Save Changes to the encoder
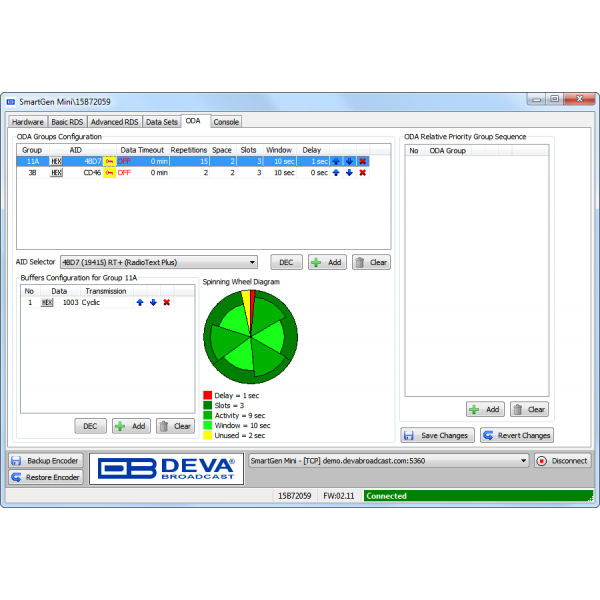This screenshot has width=600, height=600. coord(437,435)
